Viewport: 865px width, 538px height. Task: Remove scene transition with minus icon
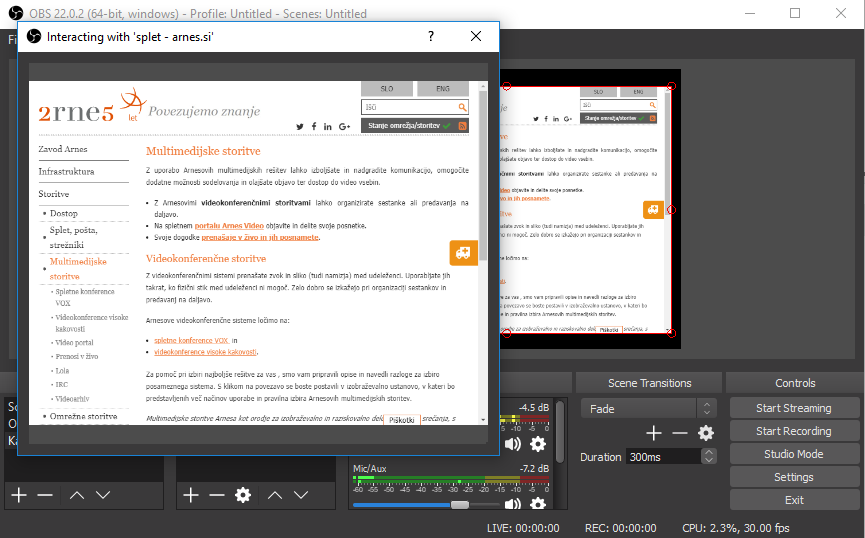[x=680, y=433]
